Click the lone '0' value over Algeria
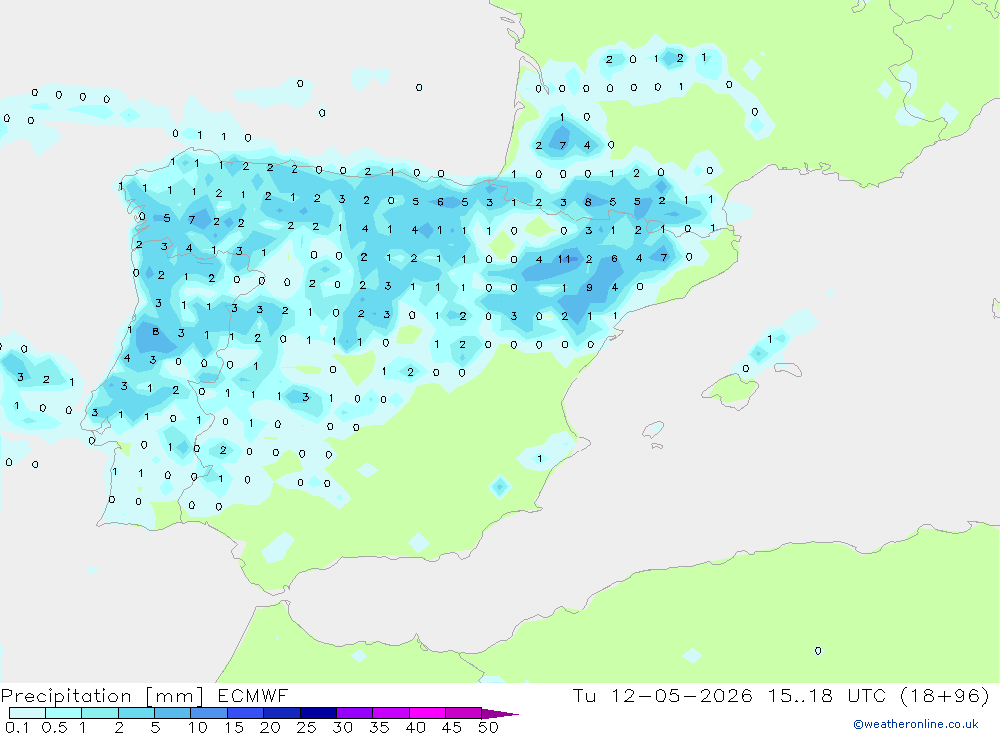The width and height of the screenshot is (1000, 733). (818, 651)
